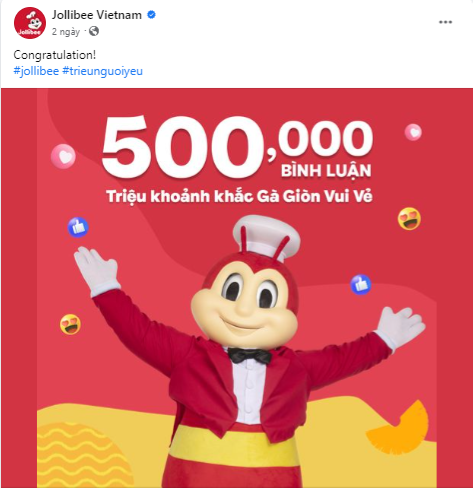Screen dimensions: 473x488
Task: Click the globe public privacy icon
Action: pyautogui.click(x=94, y=31)
